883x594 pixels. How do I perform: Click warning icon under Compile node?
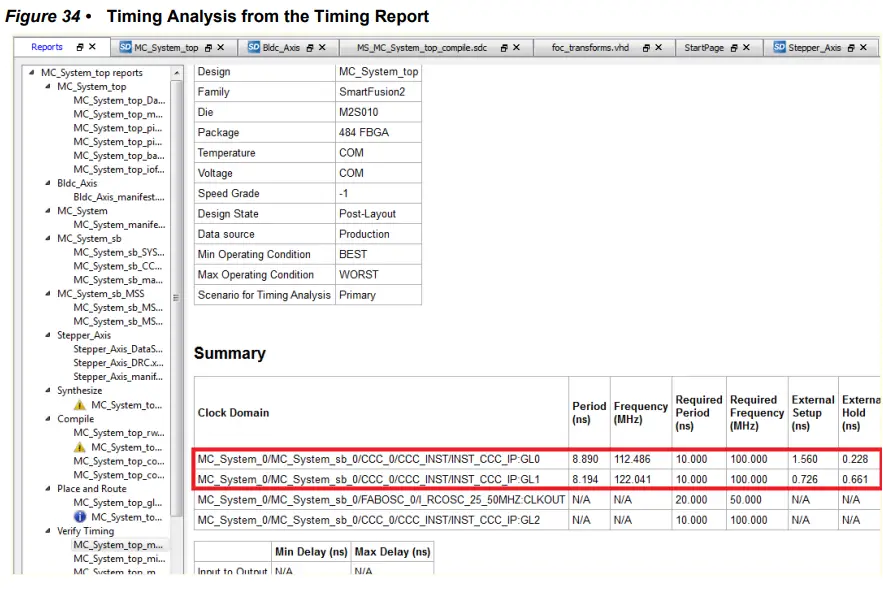coord(80,447)
